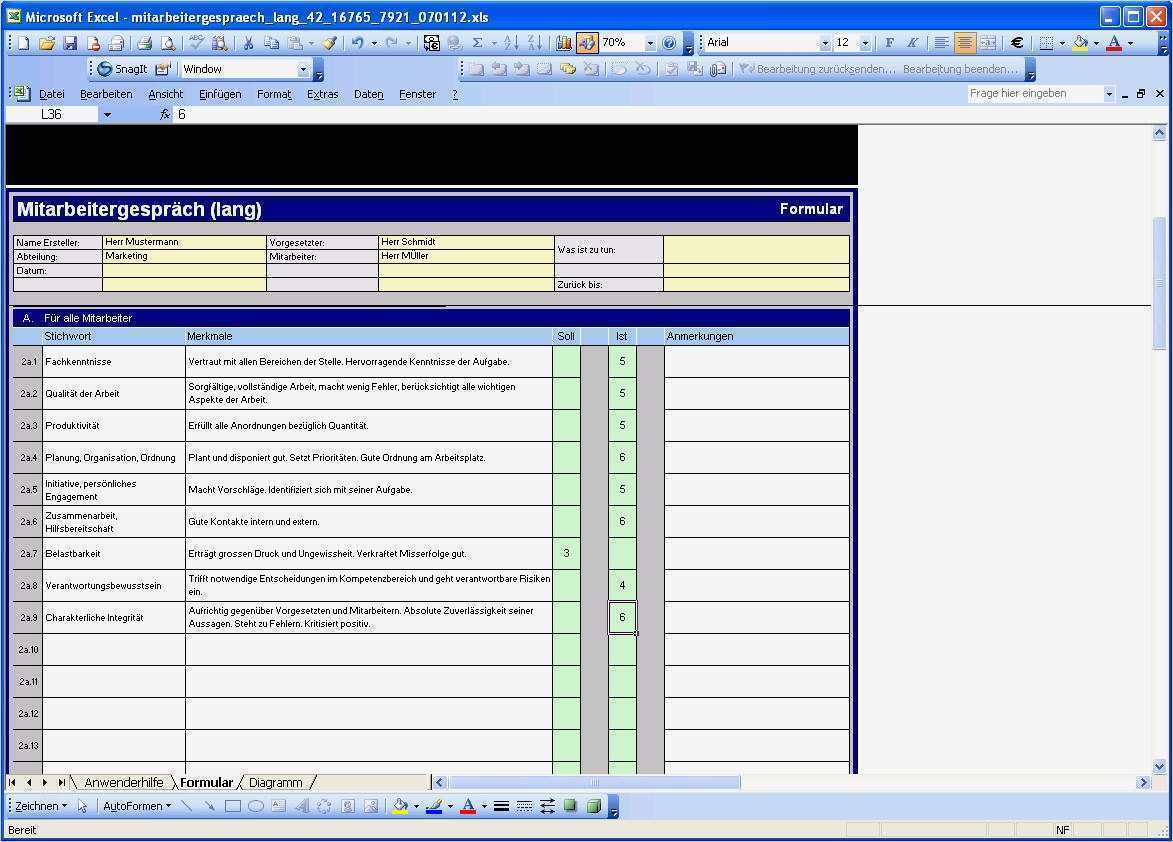Screen dimensions: 1173x842
Task: Open the font size dropdown
Action: coord(866,42)
